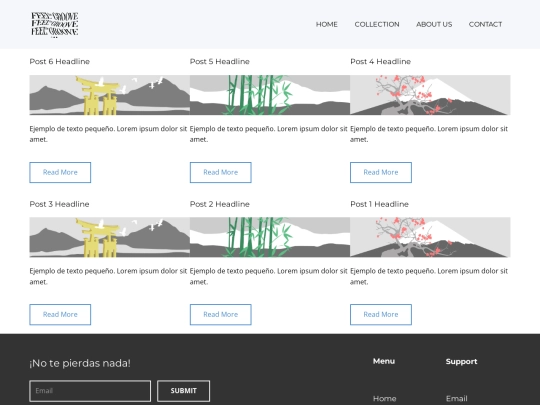The width and height of the screenshot is (540, 405).
Task: Read More for Post 6
Action: [60, 173]
